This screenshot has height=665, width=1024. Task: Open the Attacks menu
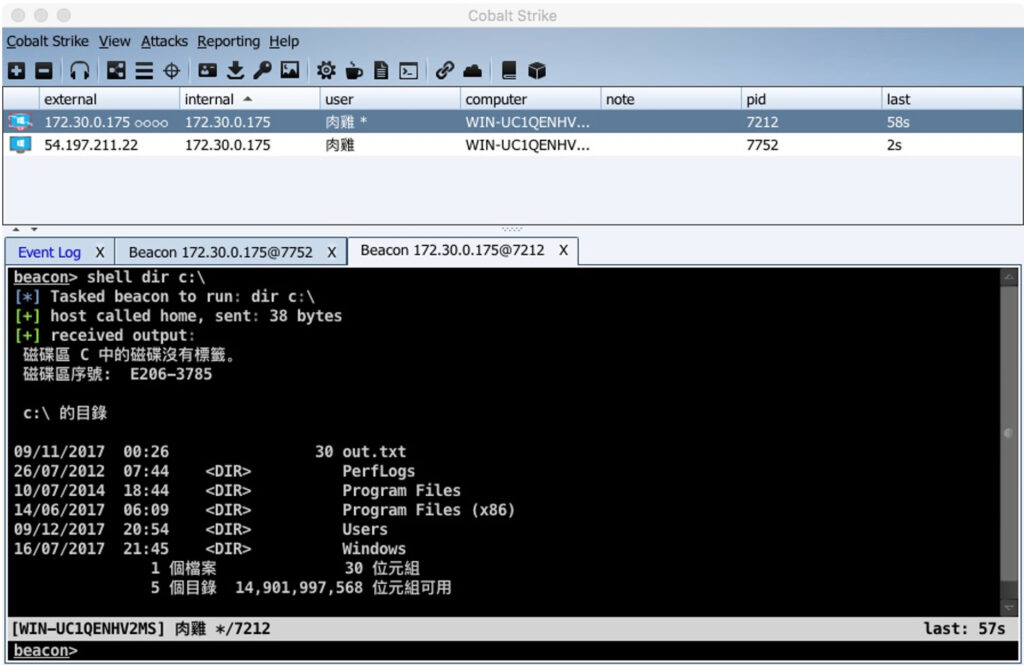pos(163,41)
